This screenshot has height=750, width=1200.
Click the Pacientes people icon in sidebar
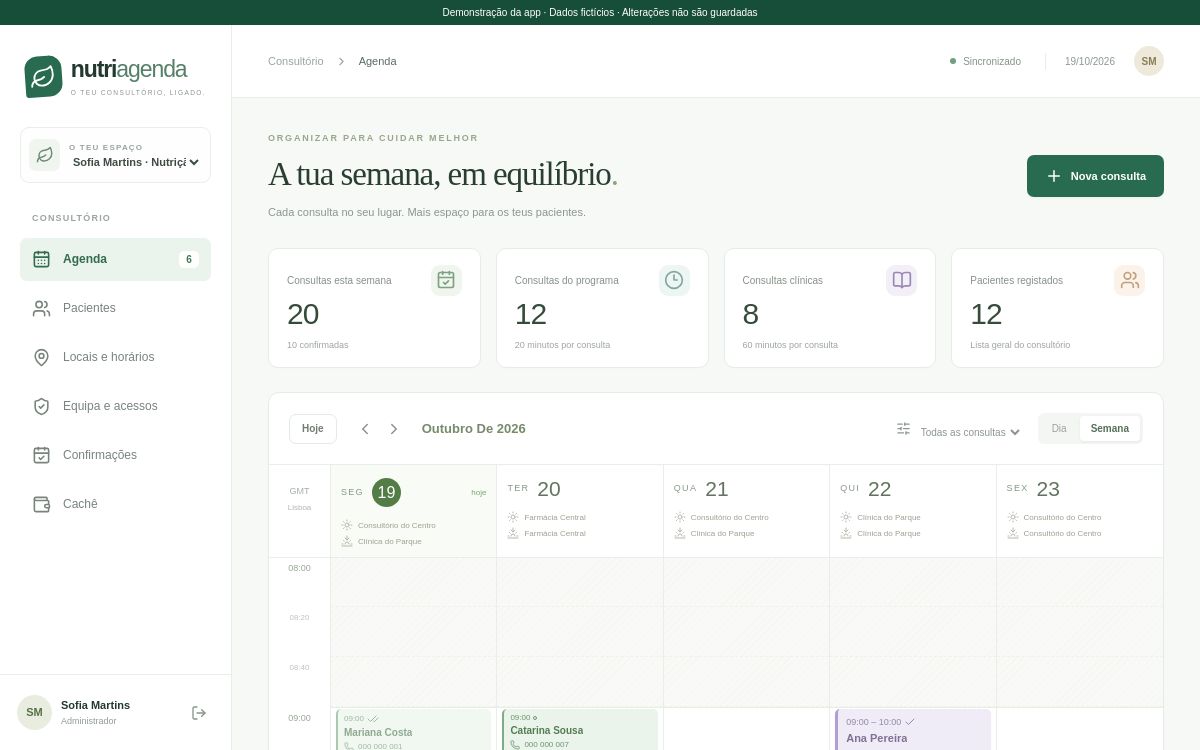41,308
